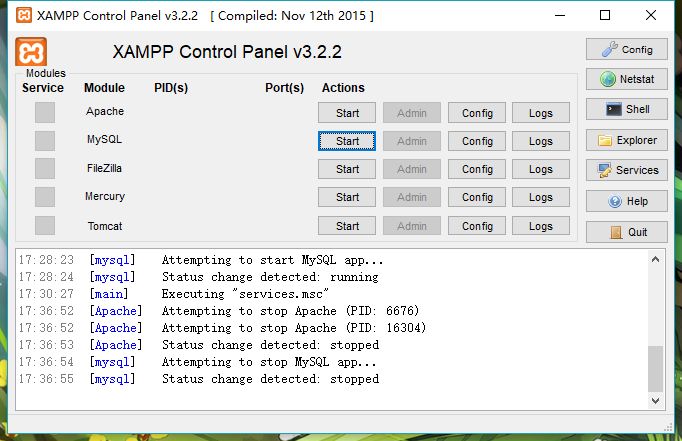Open the Tomcat Config menu
Viewport: 682px width, 441px height.
pyautogui.click(x=477, y=226)
